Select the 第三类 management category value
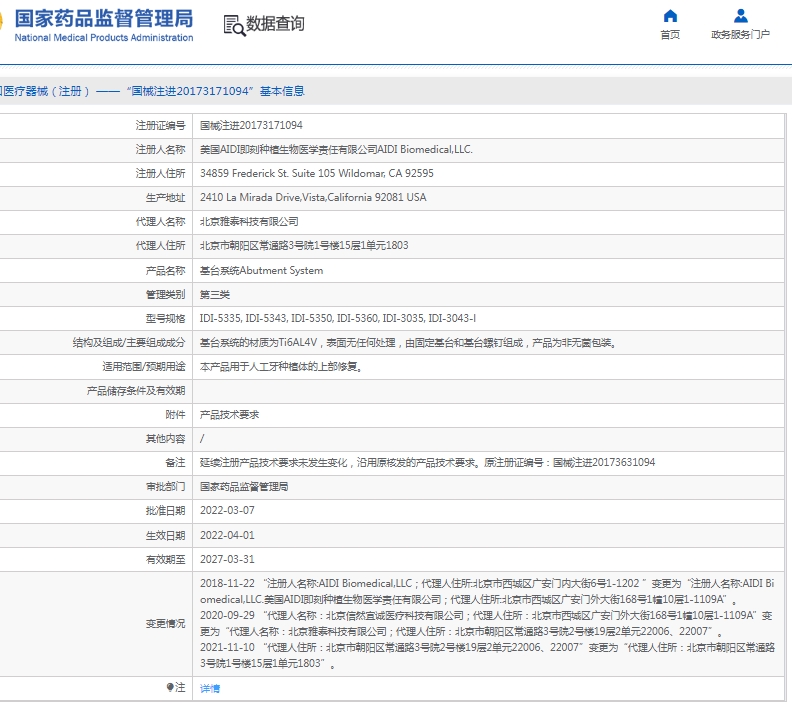792x707 pixels. (215, 294)
